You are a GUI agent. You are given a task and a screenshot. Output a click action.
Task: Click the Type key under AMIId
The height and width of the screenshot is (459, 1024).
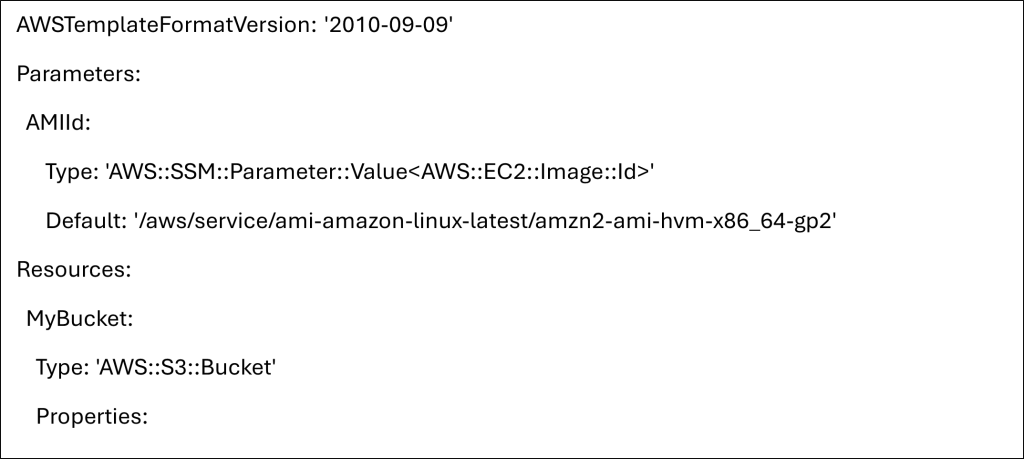(x=68, y=171)
